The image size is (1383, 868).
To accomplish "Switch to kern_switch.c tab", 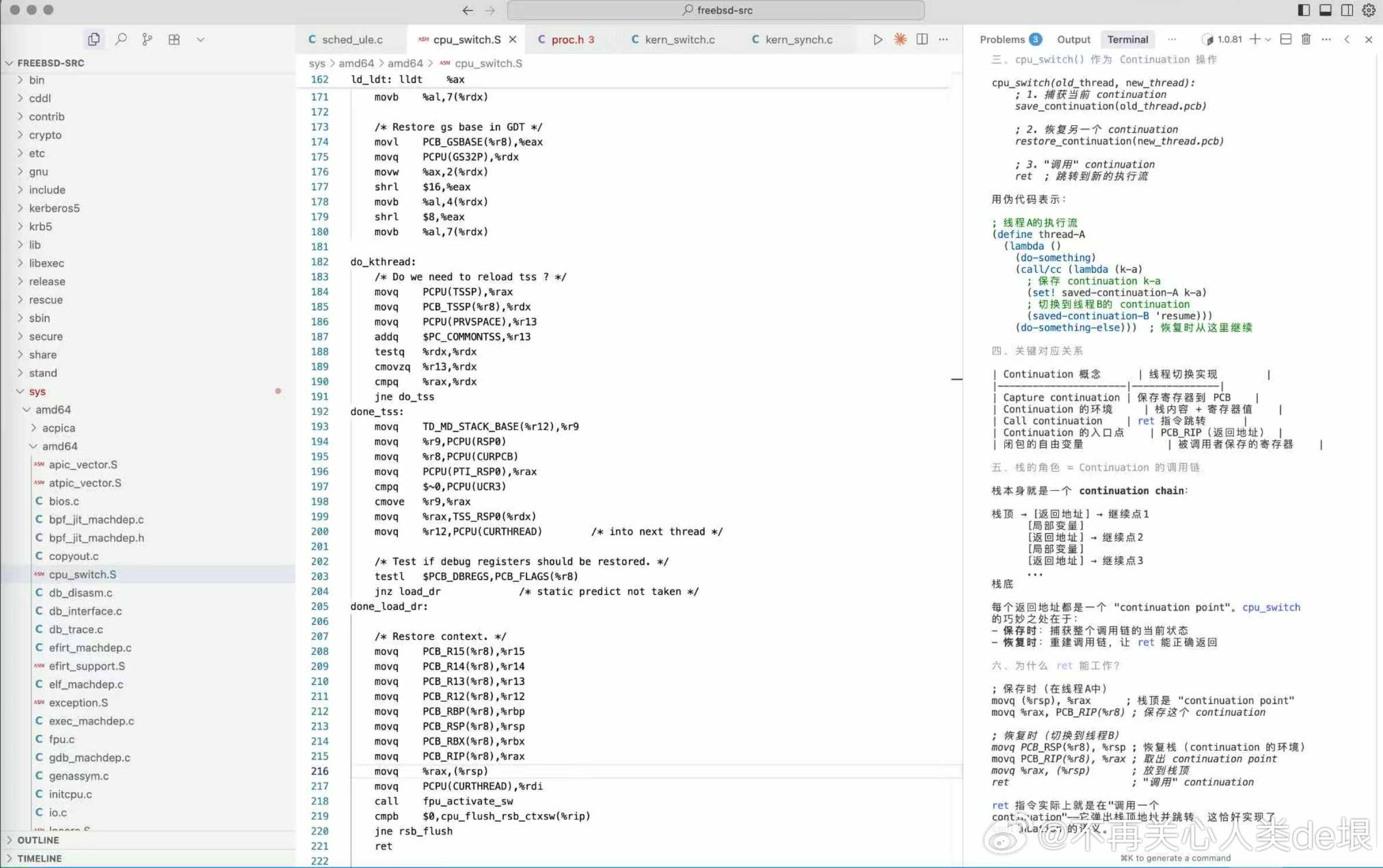I will click(x=679, y=39).
